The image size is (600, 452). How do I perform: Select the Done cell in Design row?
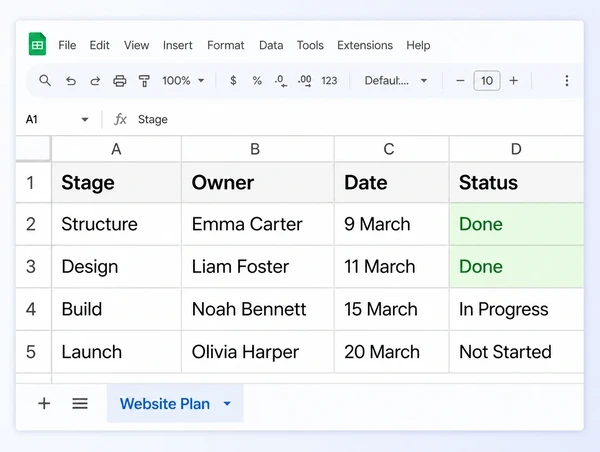click(516, 266)
